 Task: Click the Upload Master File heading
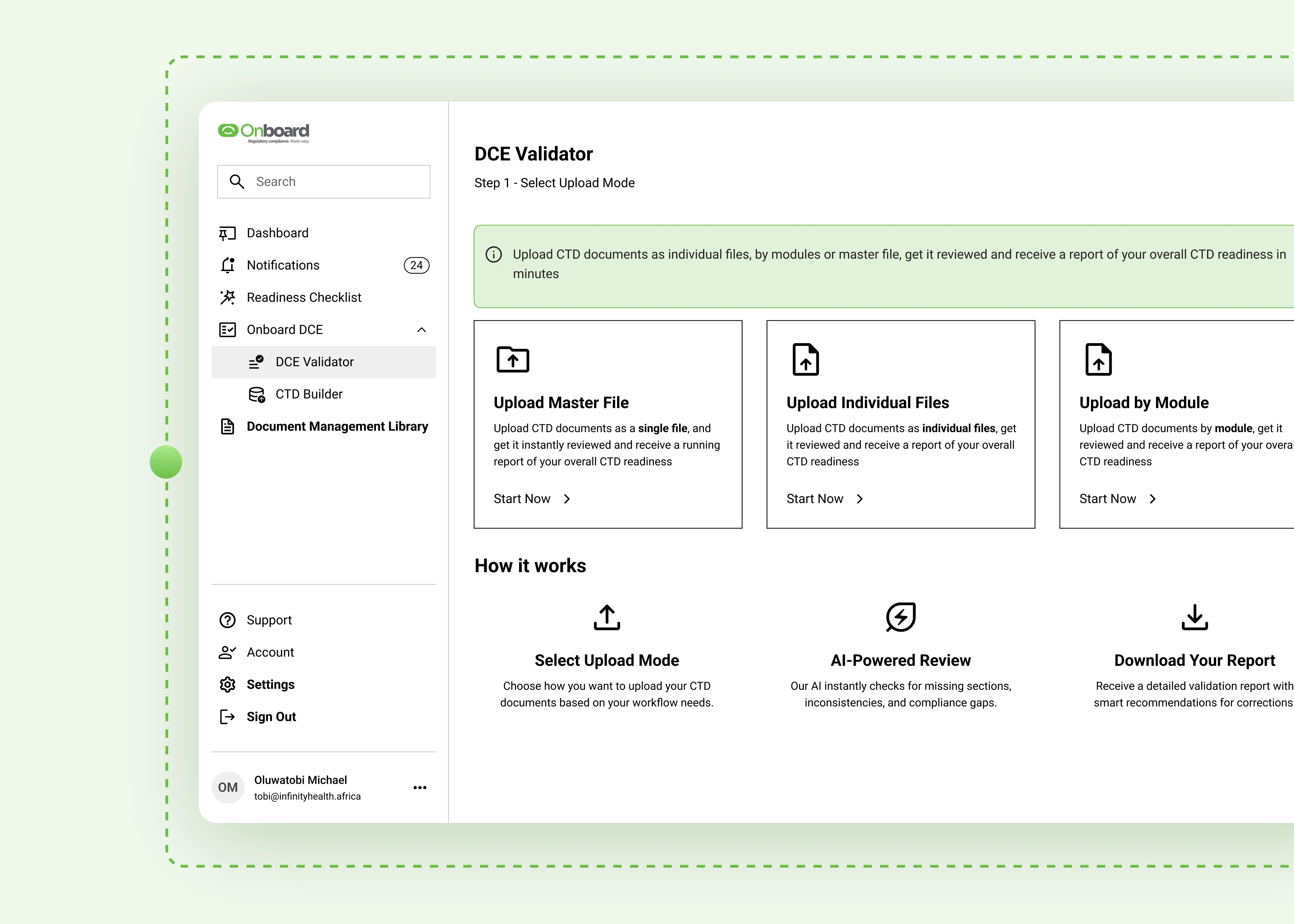pos(561,403)
